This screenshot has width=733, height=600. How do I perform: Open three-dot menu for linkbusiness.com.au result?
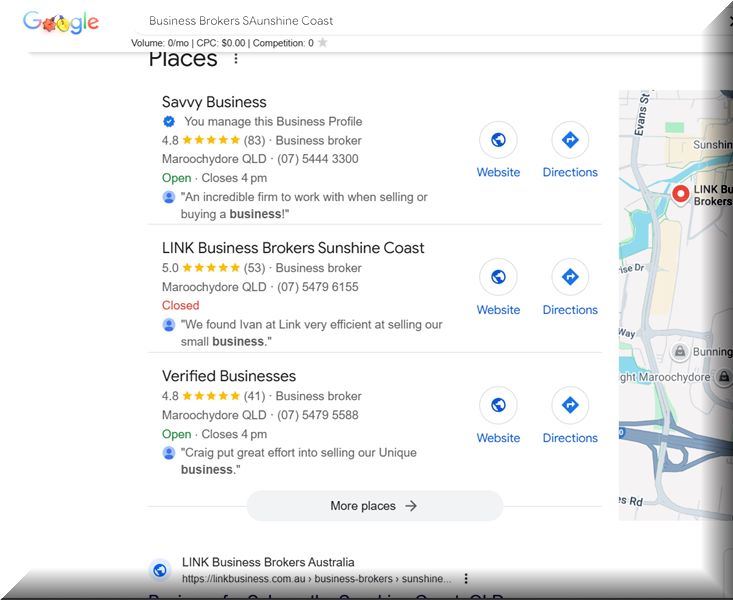coord(466,578)
